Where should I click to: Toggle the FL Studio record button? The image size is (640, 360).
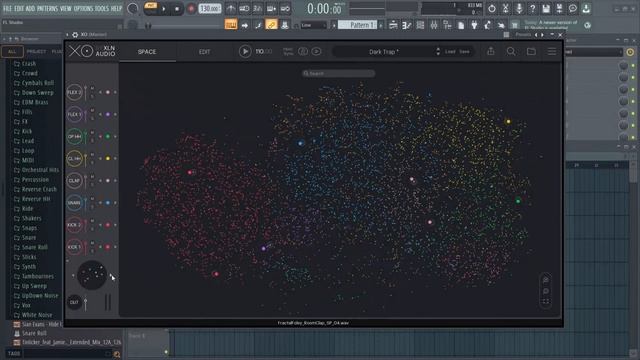(x=191, y=9)
